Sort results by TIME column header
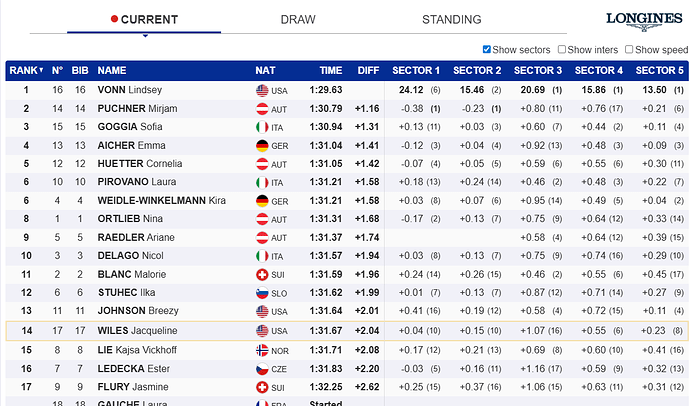Image resolution: width=690 pixels, height=406 pixels. [x=331, y=70]
